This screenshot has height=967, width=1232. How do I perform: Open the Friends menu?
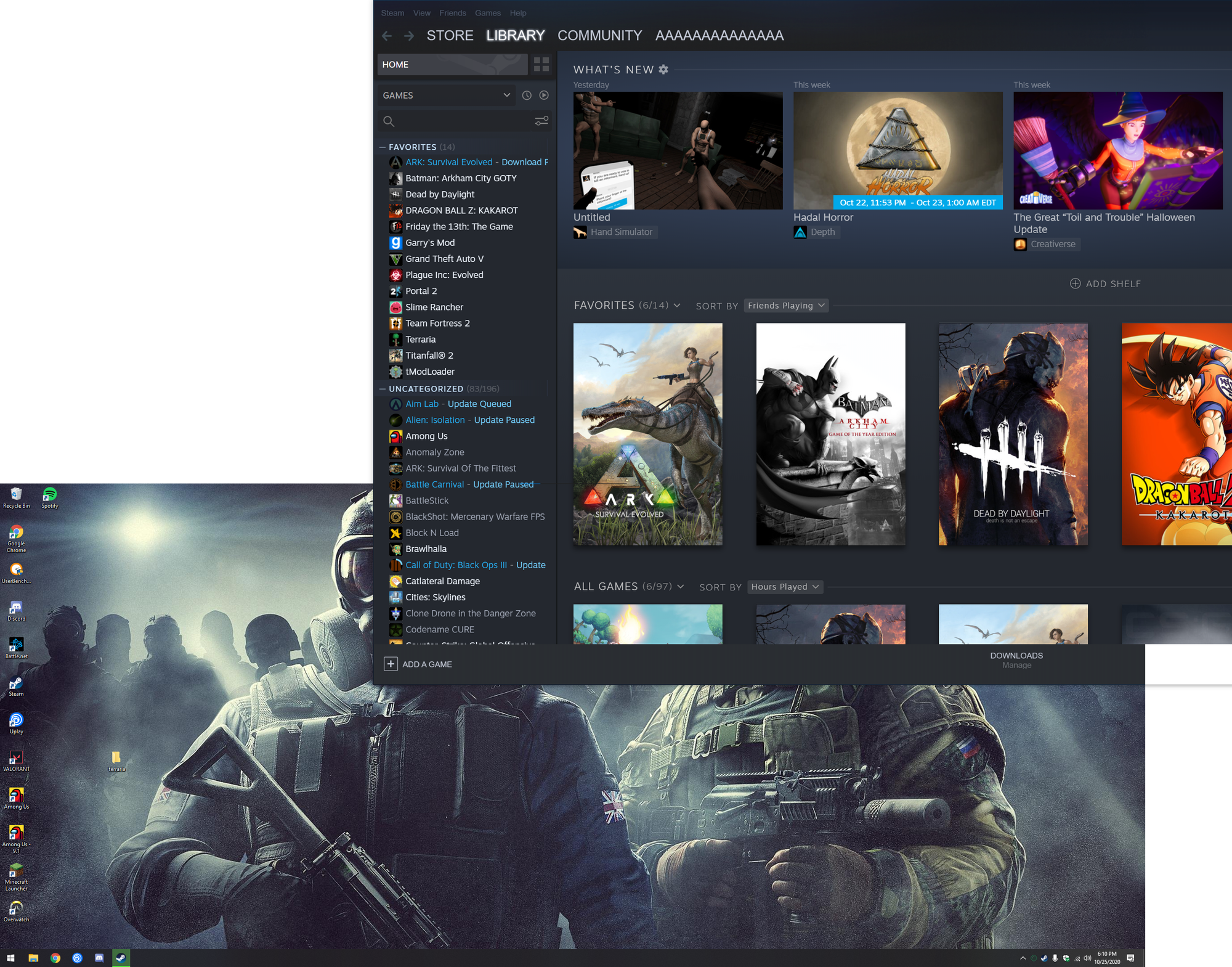pyautogui.click(x=453, y=13)
